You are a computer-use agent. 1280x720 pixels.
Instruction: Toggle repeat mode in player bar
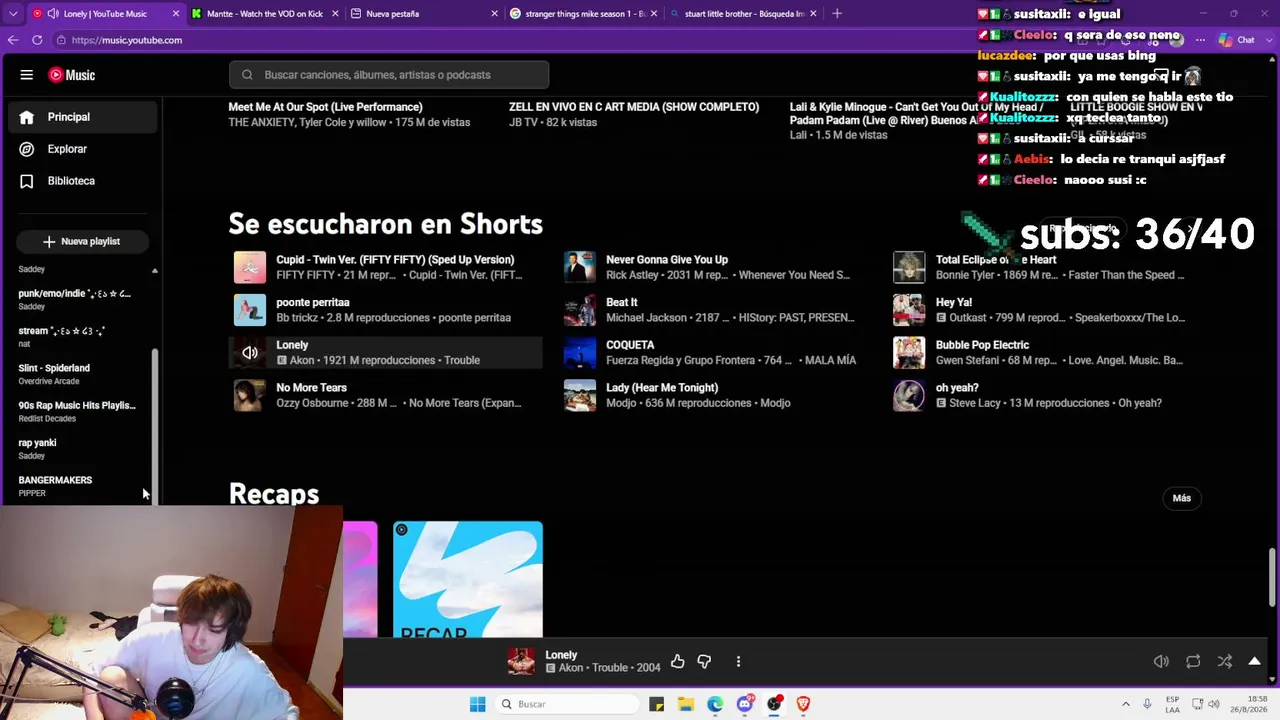[1193, 661]
